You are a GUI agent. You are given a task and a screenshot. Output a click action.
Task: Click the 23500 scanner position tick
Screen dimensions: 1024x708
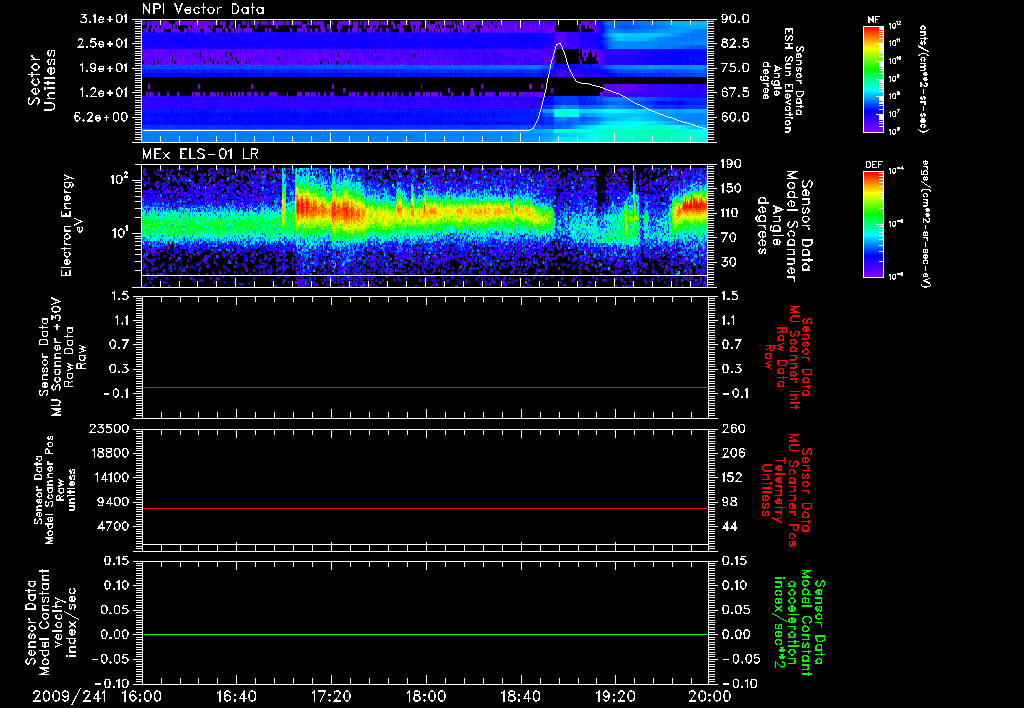coord(111,428)
